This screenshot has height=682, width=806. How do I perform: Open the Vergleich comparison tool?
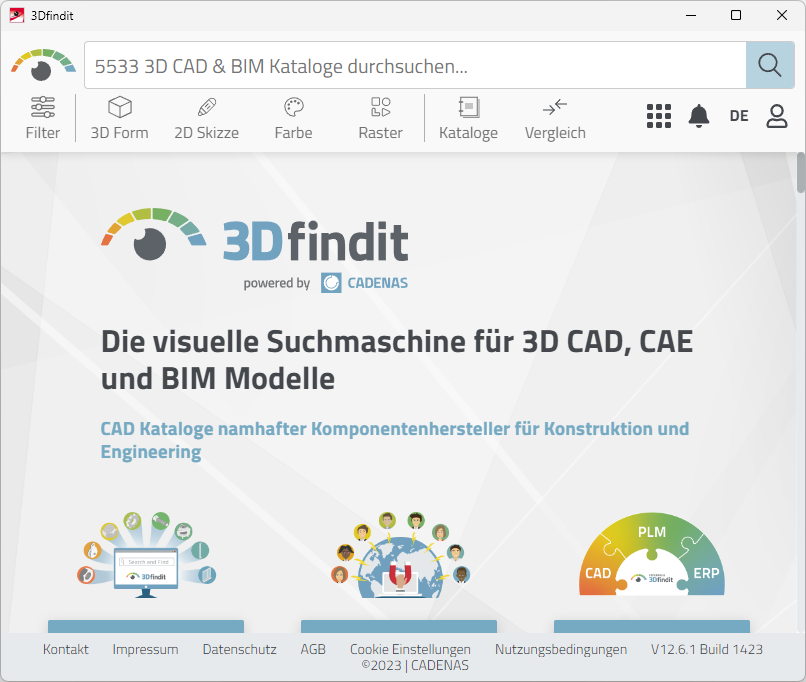(x=555, y=118)
